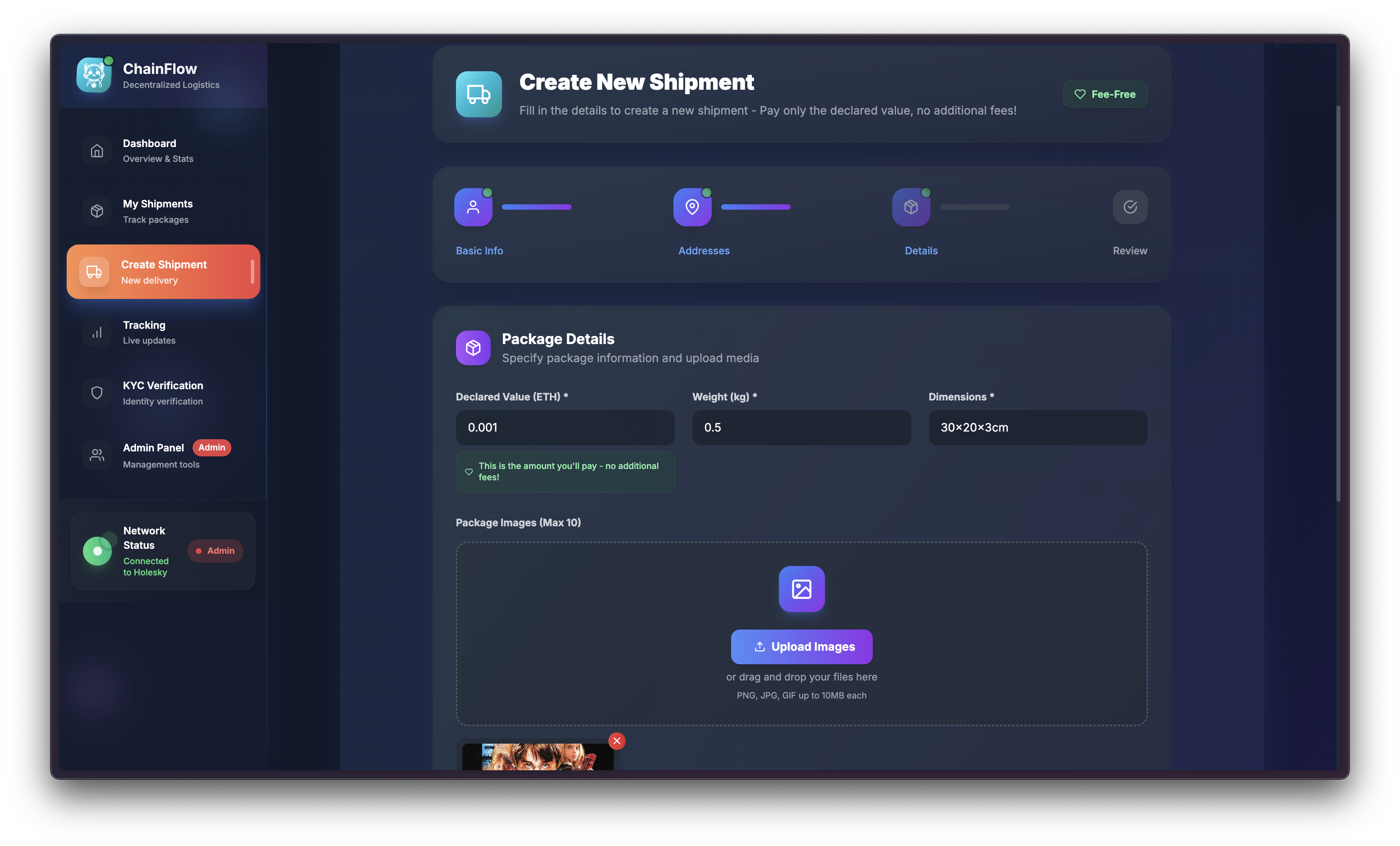Click the uploaded package image thumbnail
The height and width of the screenshot is (846, 1400).
537,757
